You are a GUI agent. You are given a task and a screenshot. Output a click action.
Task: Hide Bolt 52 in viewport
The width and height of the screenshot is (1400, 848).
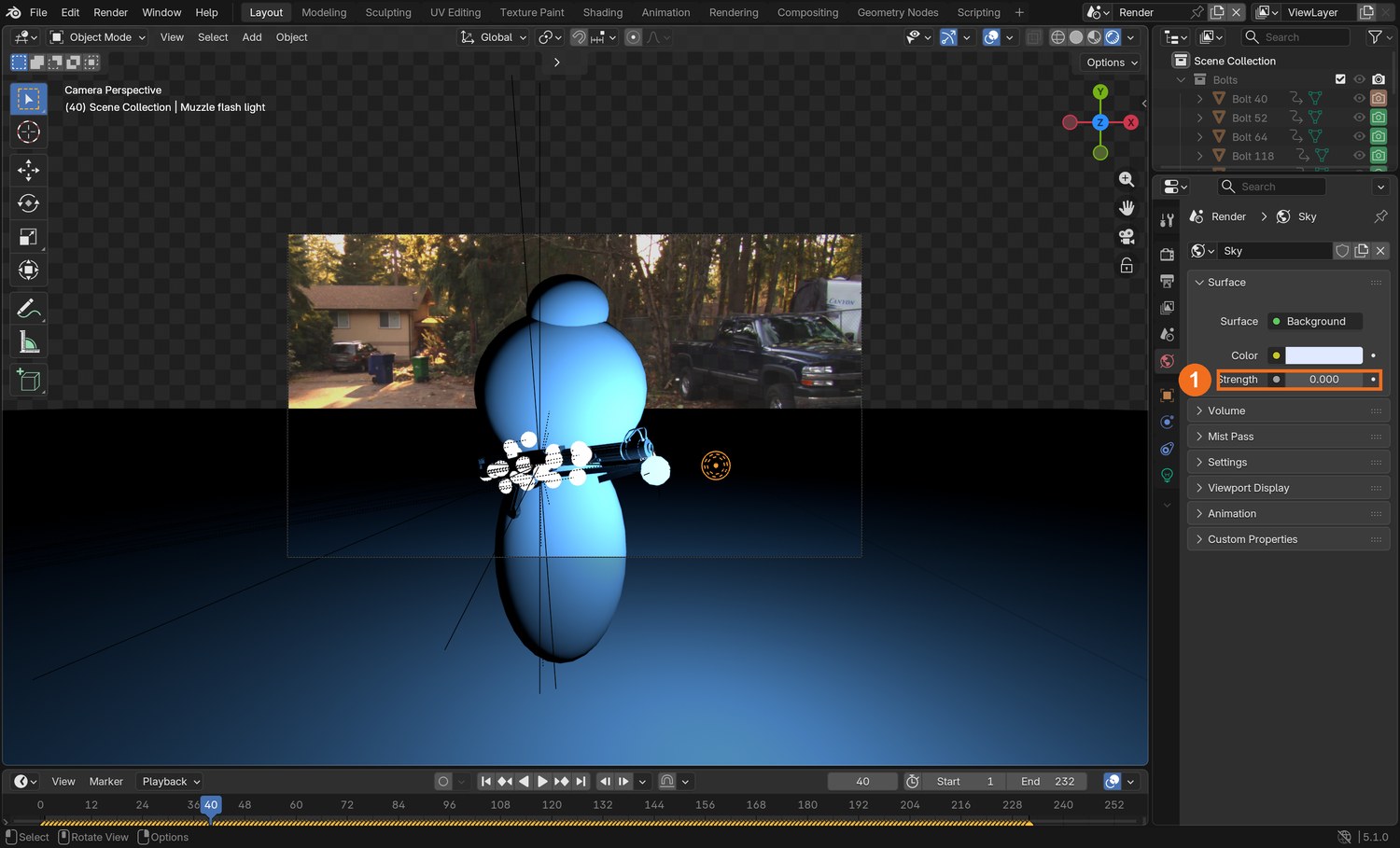pos(1359,118)
